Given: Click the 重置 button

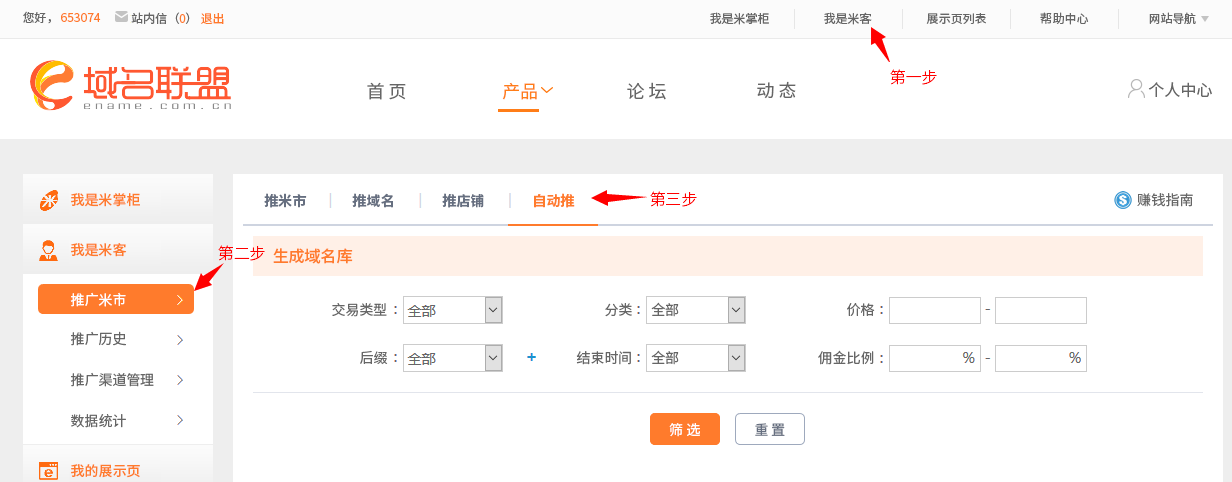Looking at the screenshot, I should (770, 429).
